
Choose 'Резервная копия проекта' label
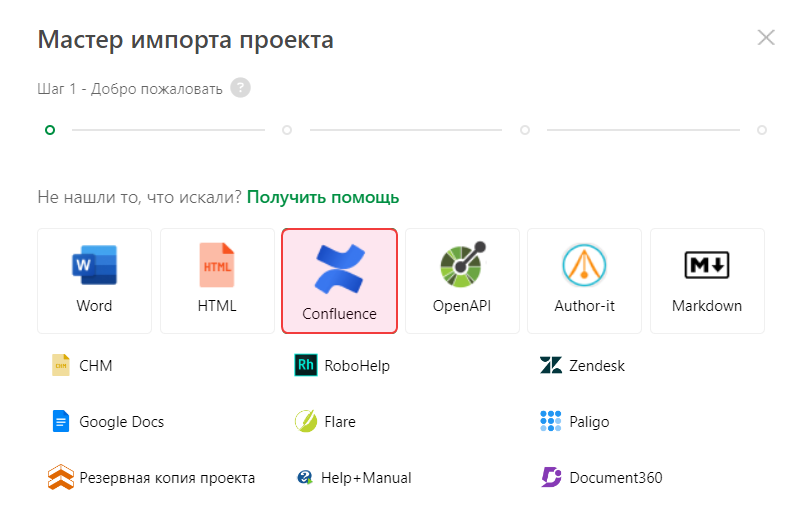(x=167, y=478)
